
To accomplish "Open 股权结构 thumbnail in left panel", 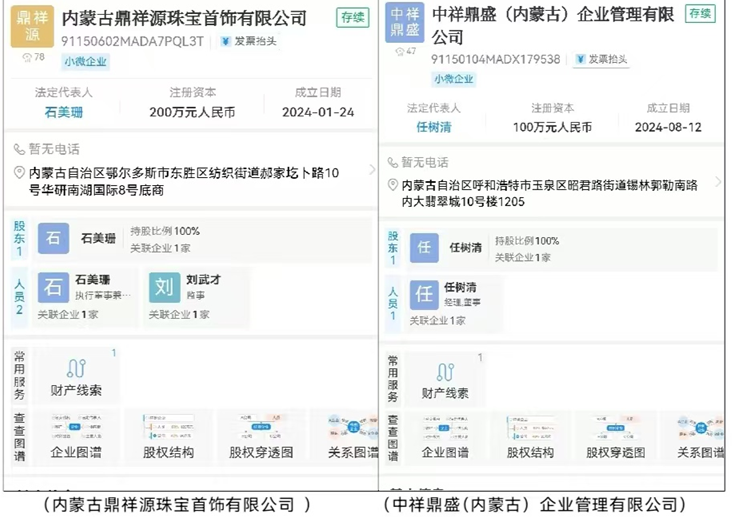I will pyautogui.click(x=168, y=435).
